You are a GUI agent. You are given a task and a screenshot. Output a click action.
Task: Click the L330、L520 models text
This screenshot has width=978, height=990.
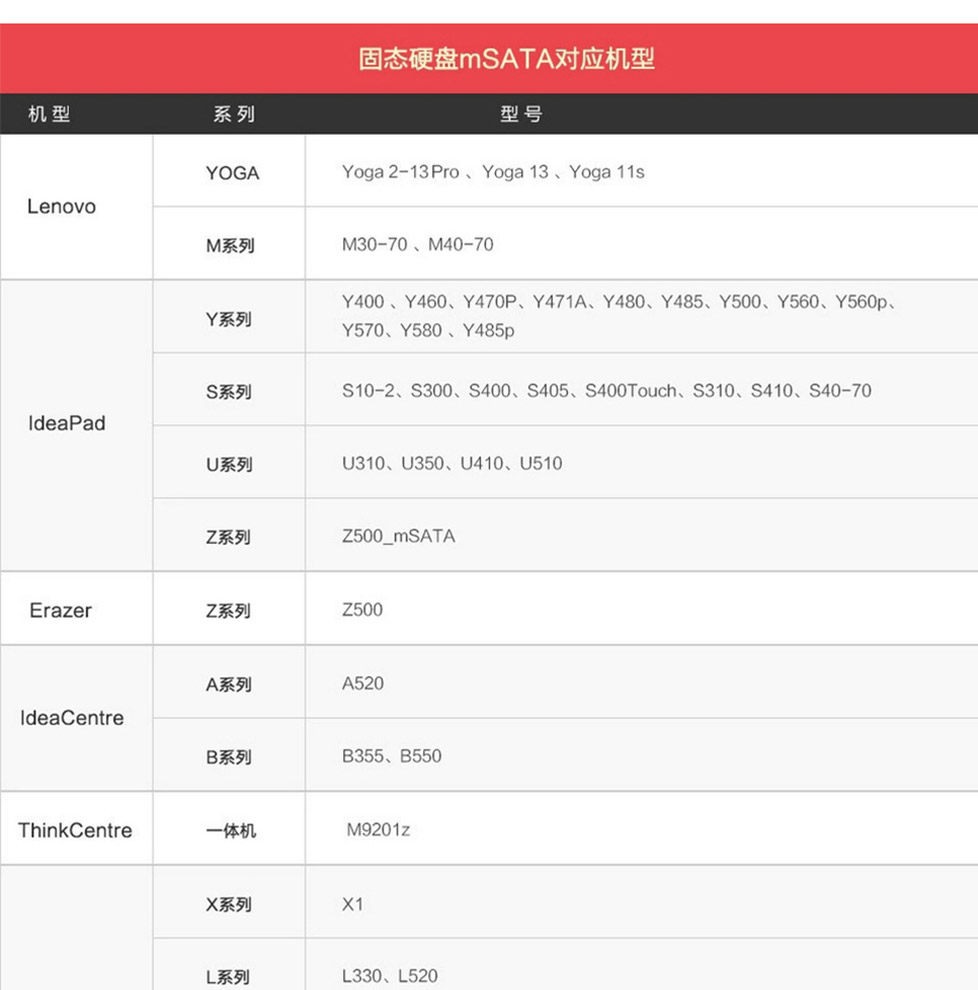(390, 976)
